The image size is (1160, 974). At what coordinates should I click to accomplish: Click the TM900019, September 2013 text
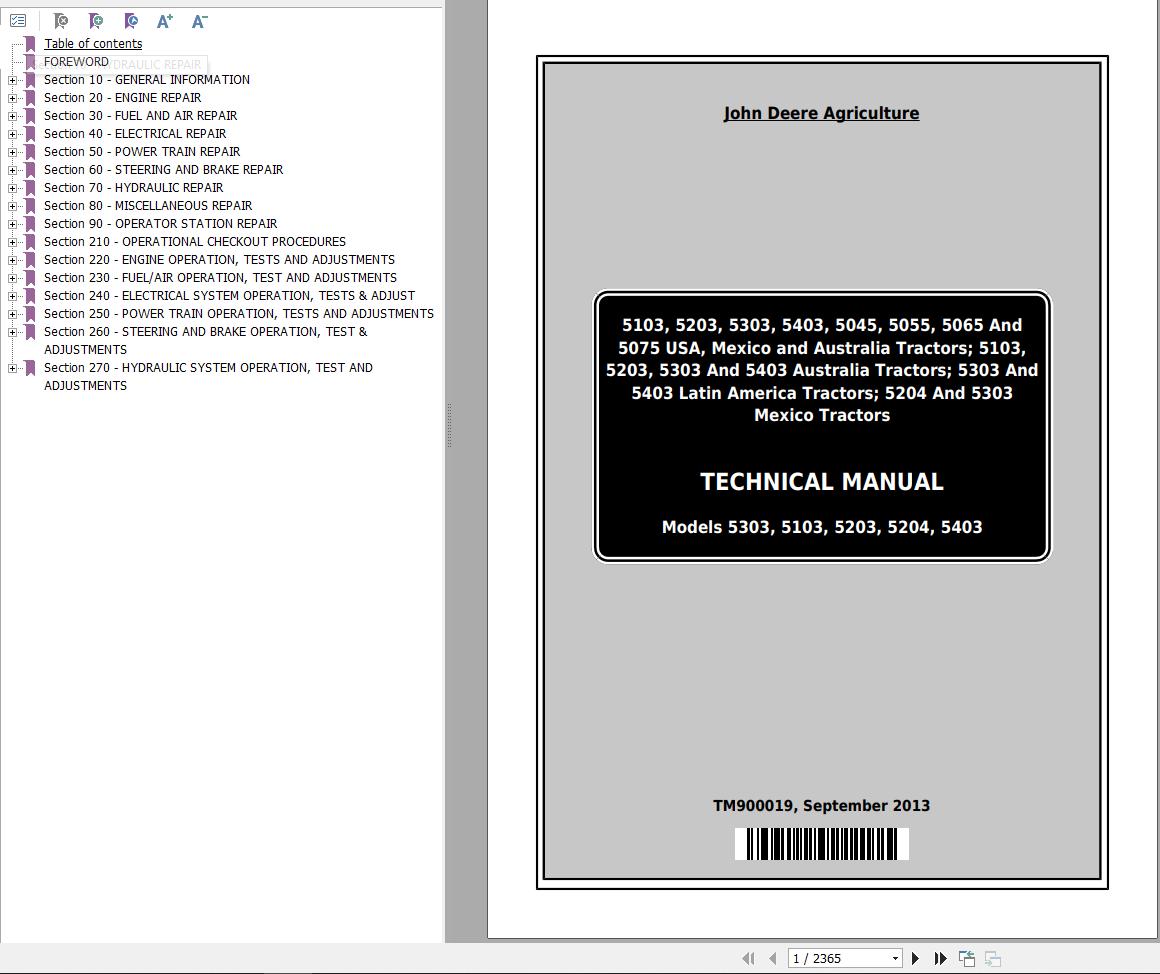point(821,805)
